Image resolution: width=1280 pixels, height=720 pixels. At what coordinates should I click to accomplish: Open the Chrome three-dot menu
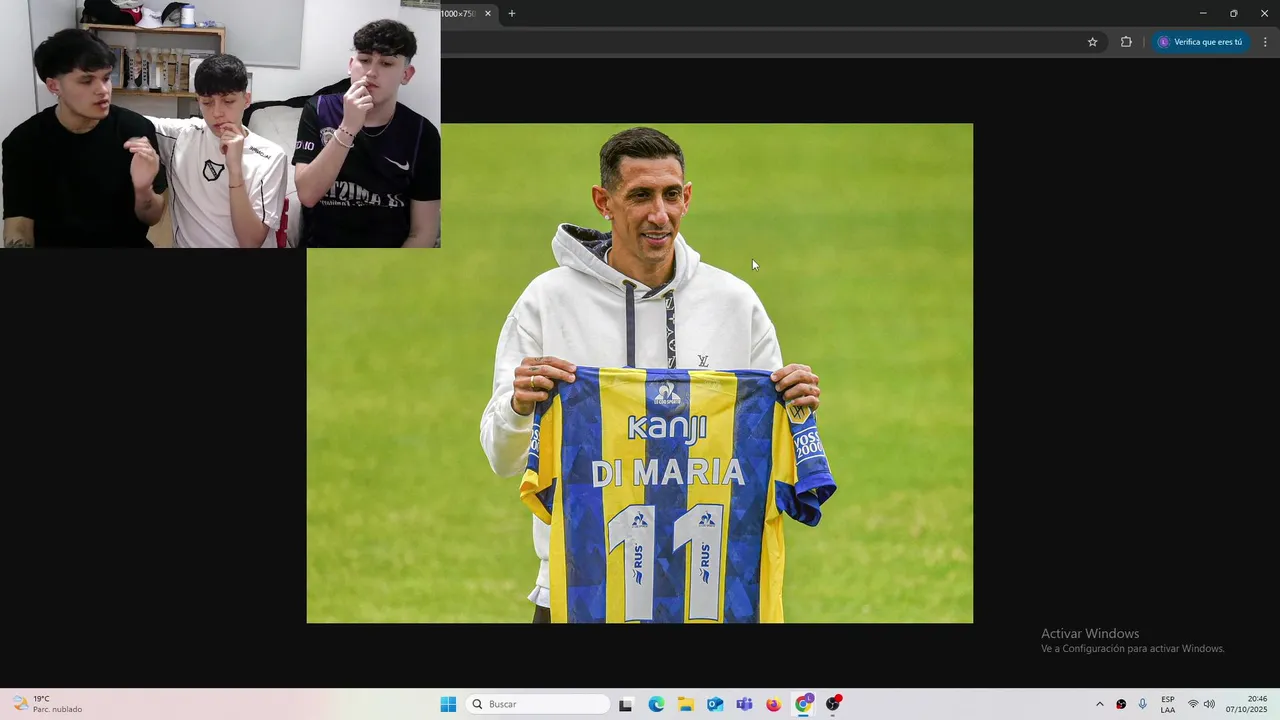(1265, 42)
